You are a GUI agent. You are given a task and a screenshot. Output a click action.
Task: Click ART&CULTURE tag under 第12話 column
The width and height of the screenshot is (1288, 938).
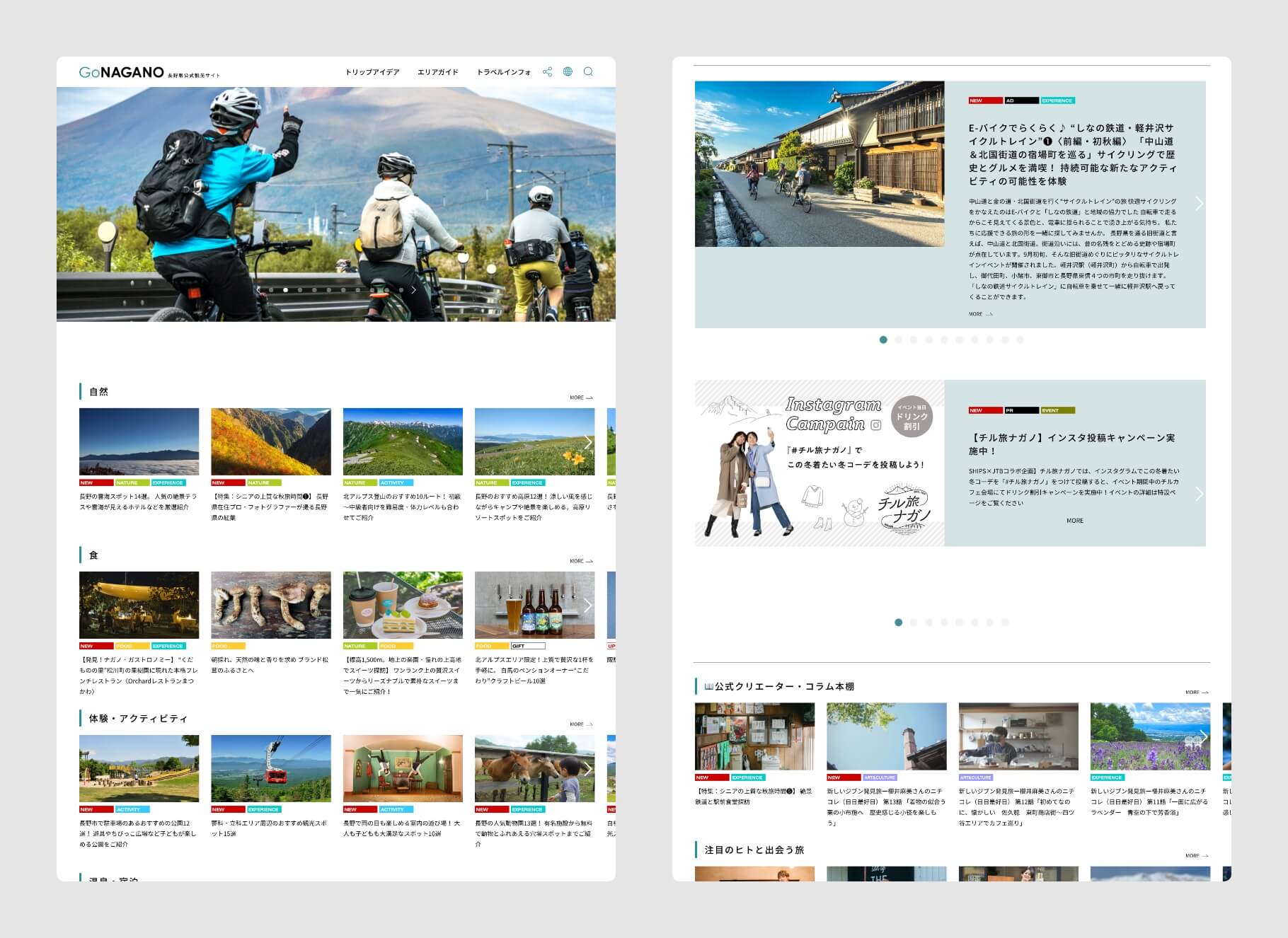(976, 777)
